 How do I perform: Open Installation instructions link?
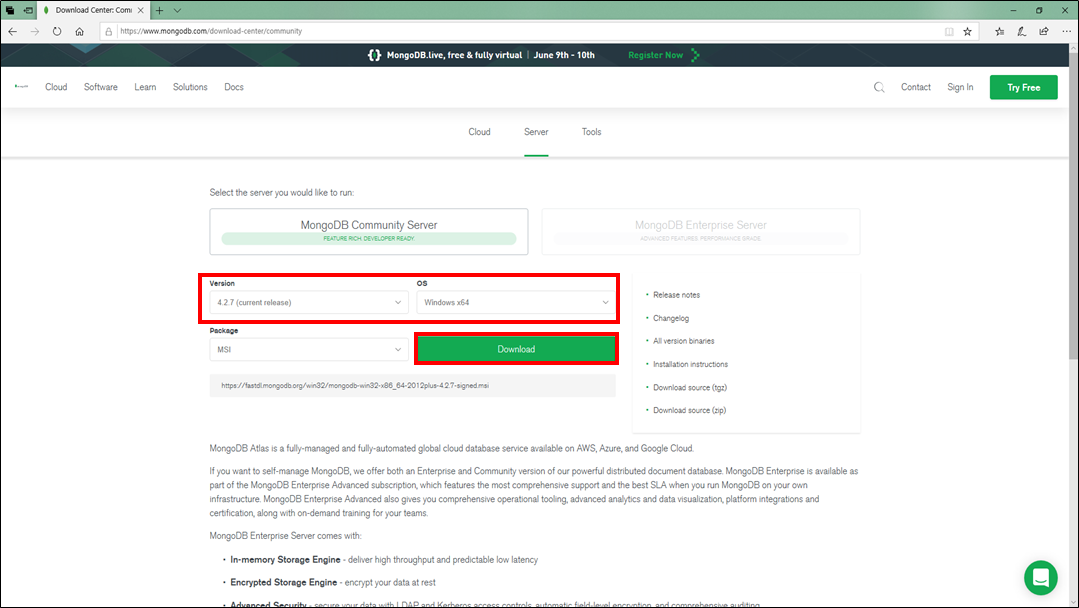tap(690, 365)
